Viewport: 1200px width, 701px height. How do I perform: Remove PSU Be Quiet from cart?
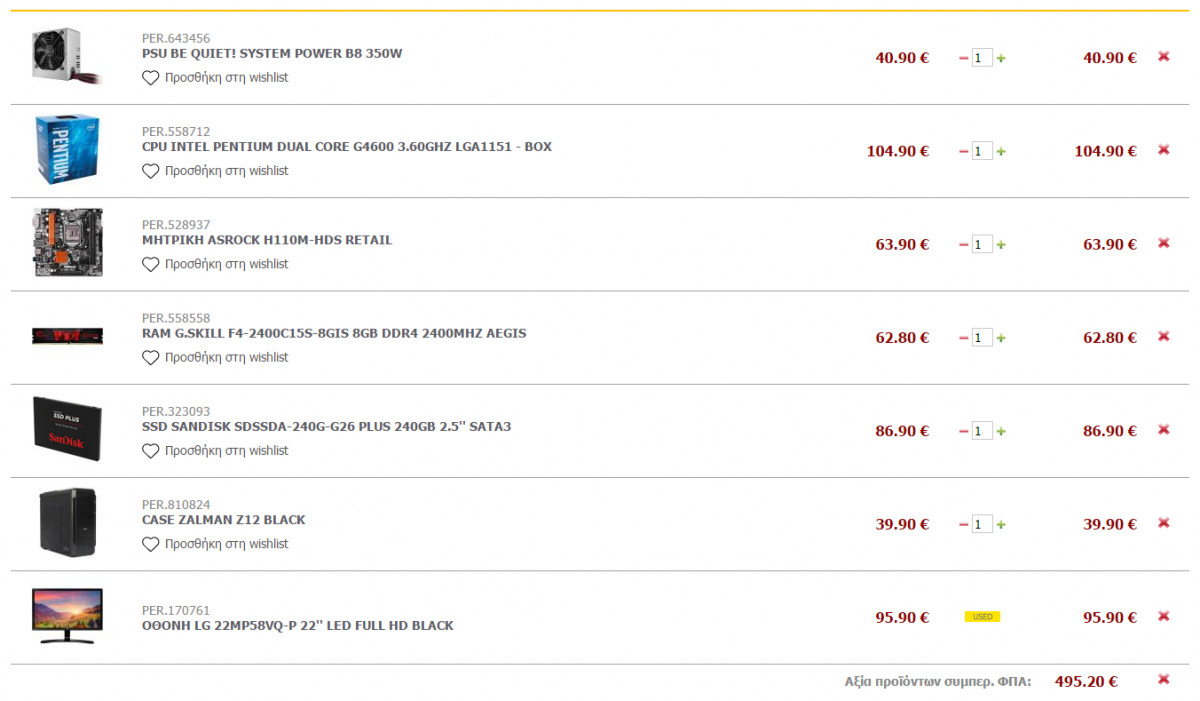[x=1163, y=57]
